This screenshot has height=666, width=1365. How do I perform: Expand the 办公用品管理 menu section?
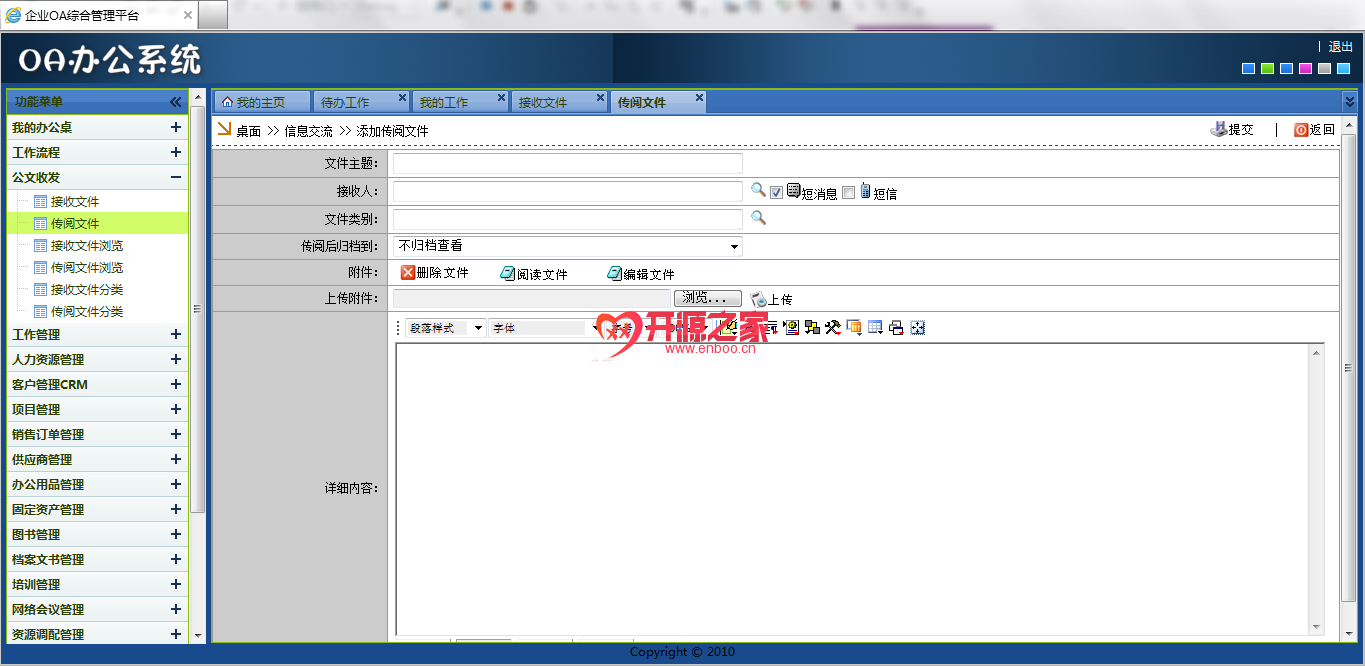(x=176, y=484)
